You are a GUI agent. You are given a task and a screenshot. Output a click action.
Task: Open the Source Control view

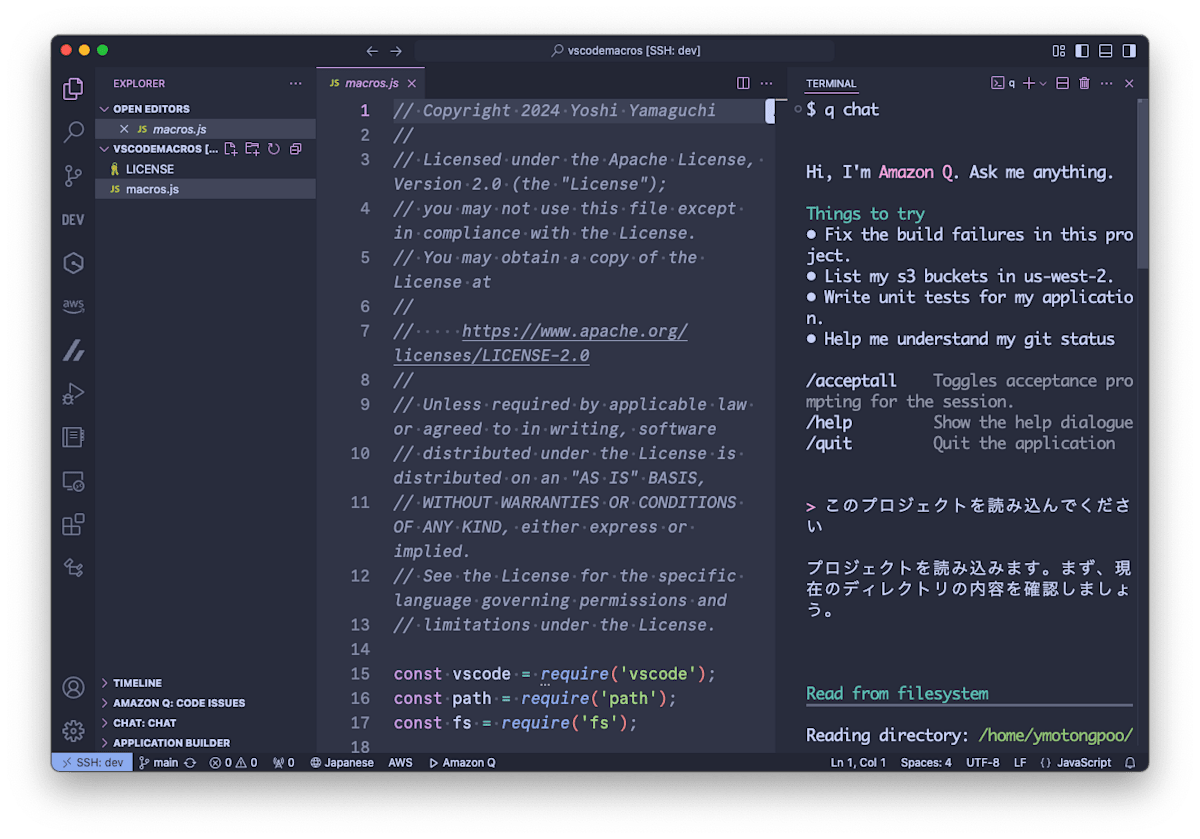tap(73, 176)
